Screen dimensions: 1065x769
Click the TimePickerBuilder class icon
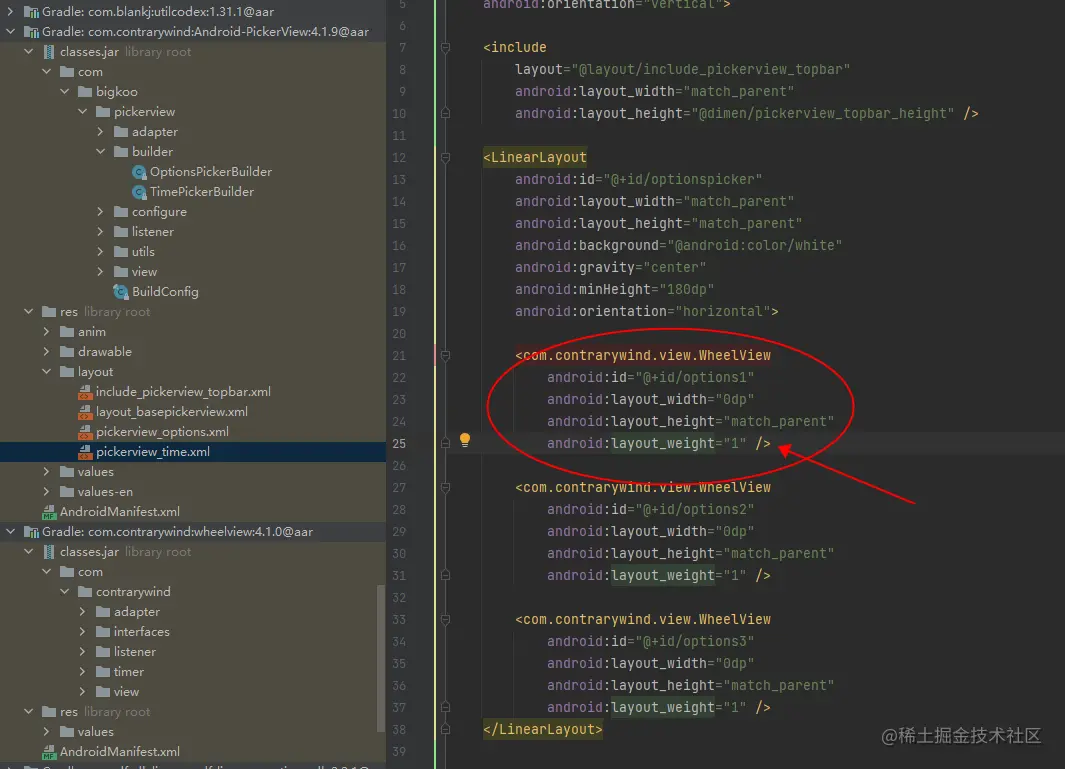[x=139, y=192]
